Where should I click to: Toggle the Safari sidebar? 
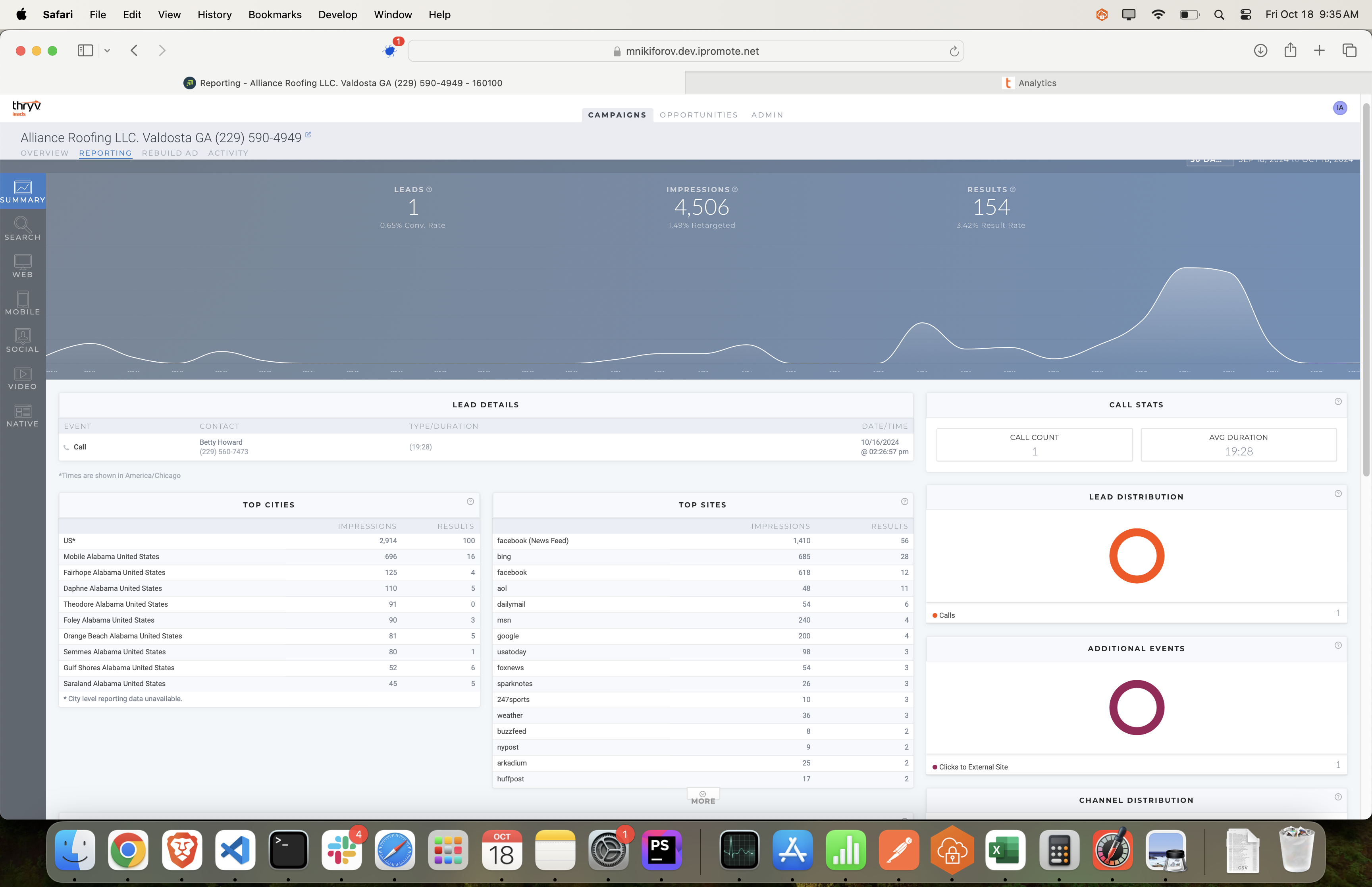85,51
